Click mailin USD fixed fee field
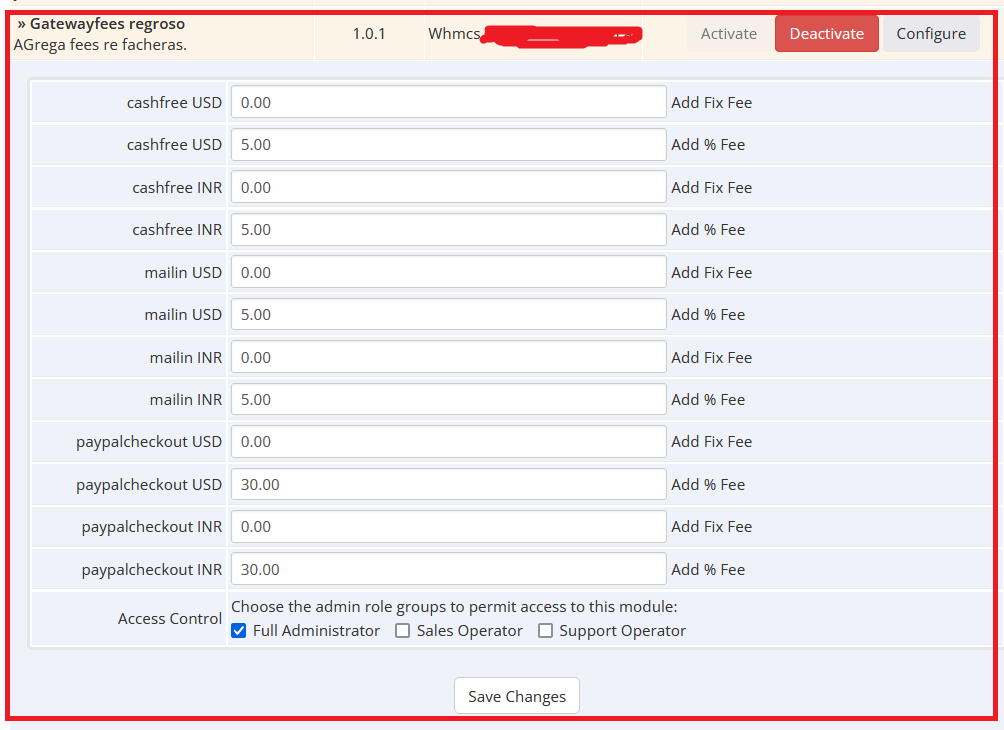The image size is (1004, 730). [x=448, y=272]
